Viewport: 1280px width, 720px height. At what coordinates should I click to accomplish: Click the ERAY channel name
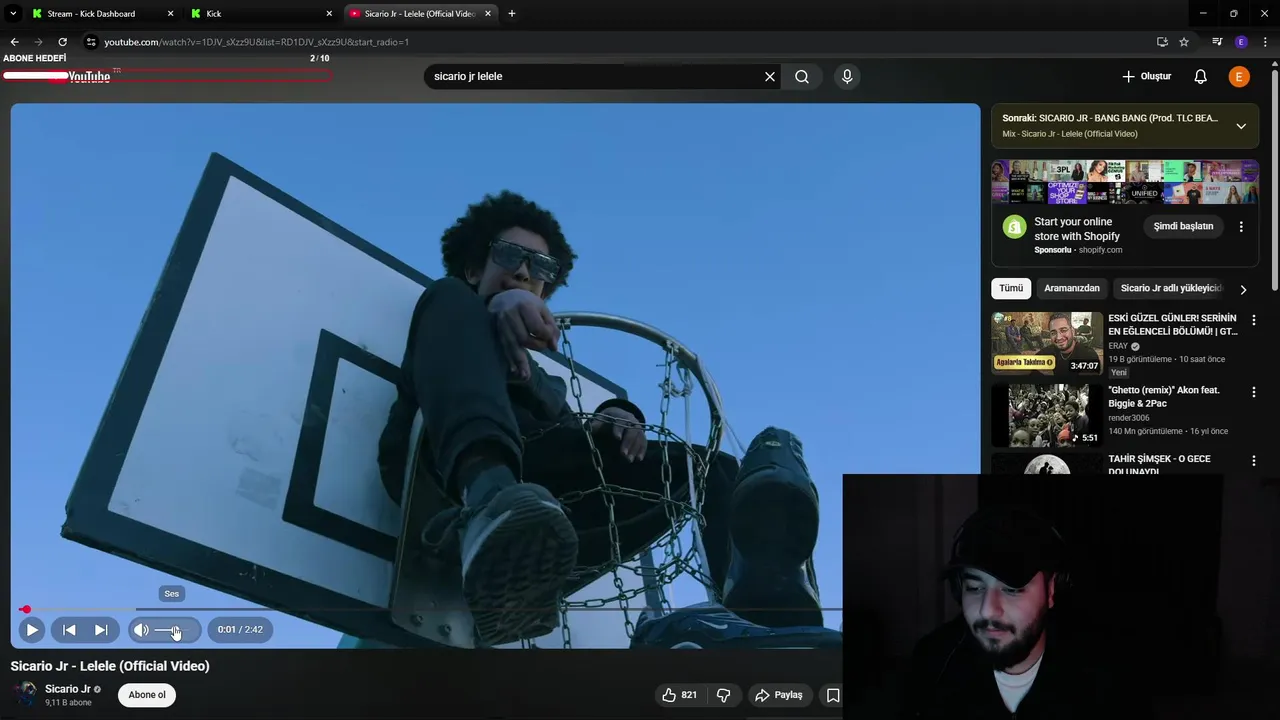click(1118, 346)
